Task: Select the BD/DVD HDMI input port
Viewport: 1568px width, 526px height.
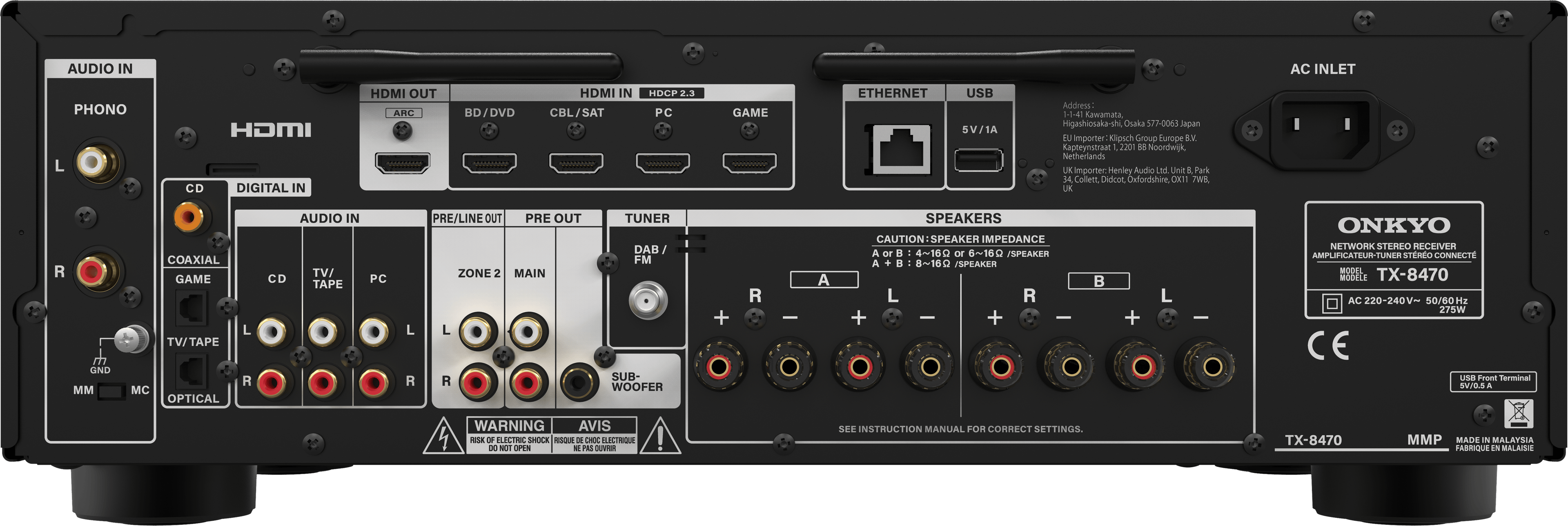Action: pos(490,163)
